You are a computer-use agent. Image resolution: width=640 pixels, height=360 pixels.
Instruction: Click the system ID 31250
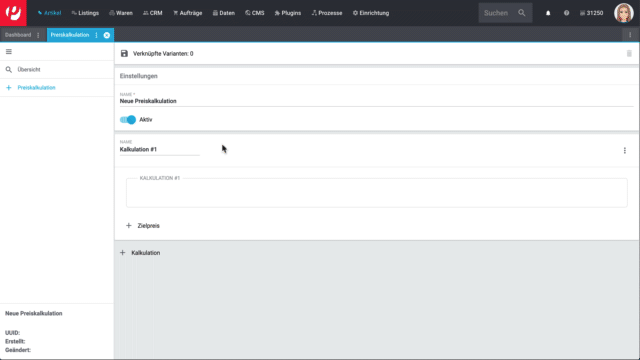[591, 13]
